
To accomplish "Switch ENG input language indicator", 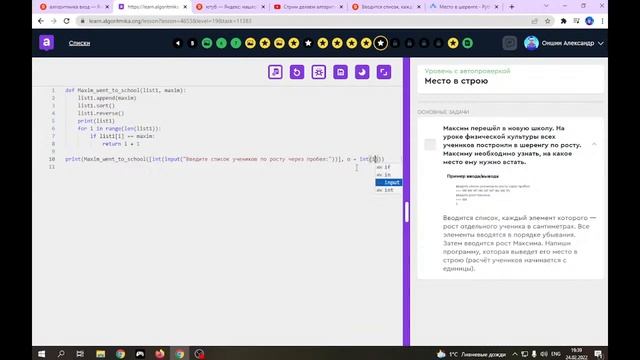I will [556, 354].
